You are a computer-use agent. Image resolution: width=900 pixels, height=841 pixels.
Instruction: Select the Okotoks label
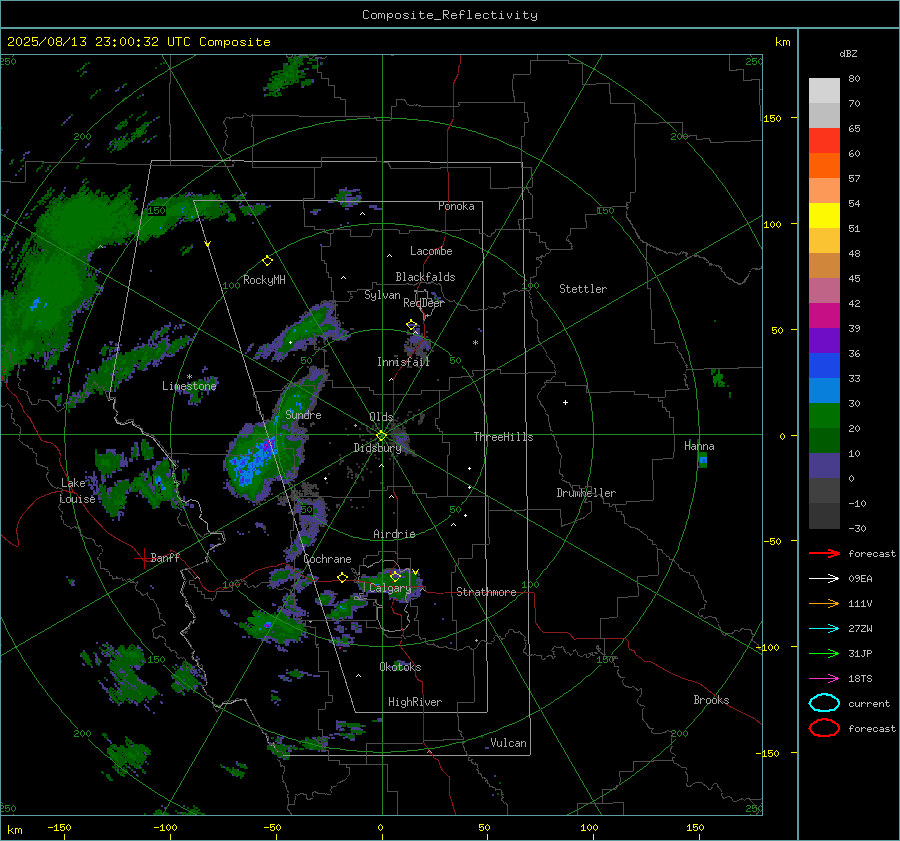tap(400, 667)
